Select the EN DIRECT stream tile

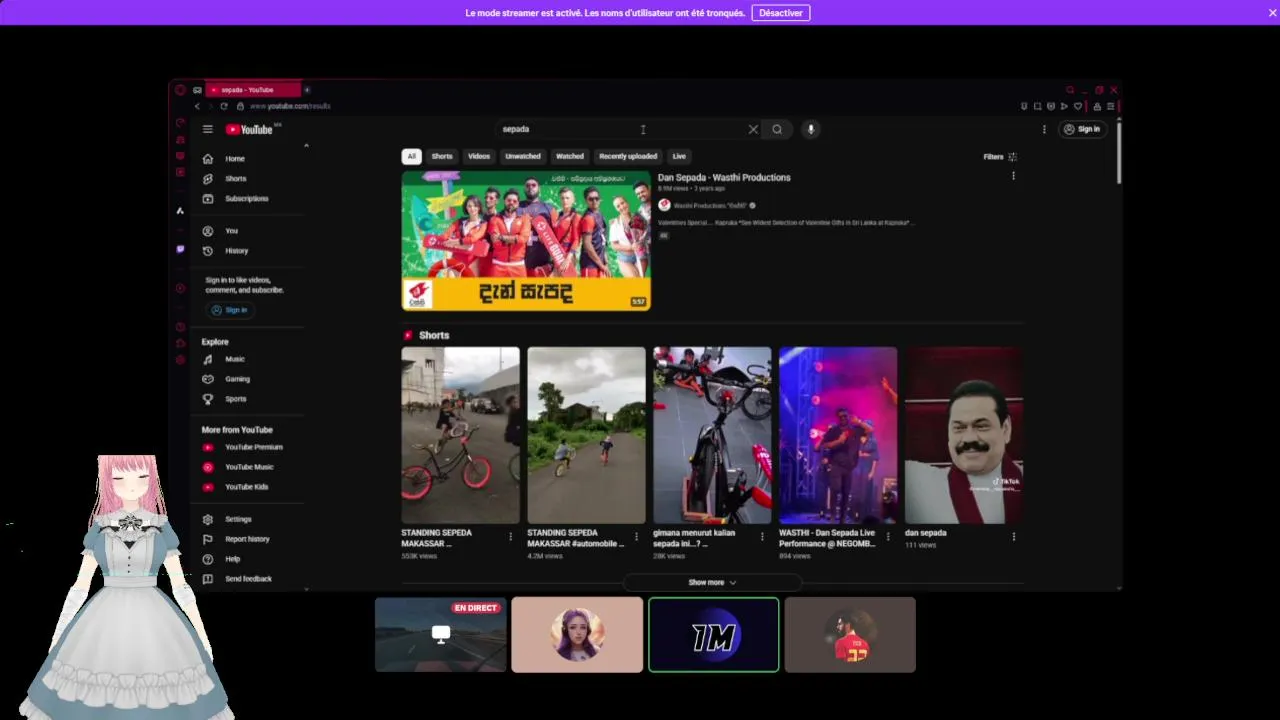[x=441, y=634]
